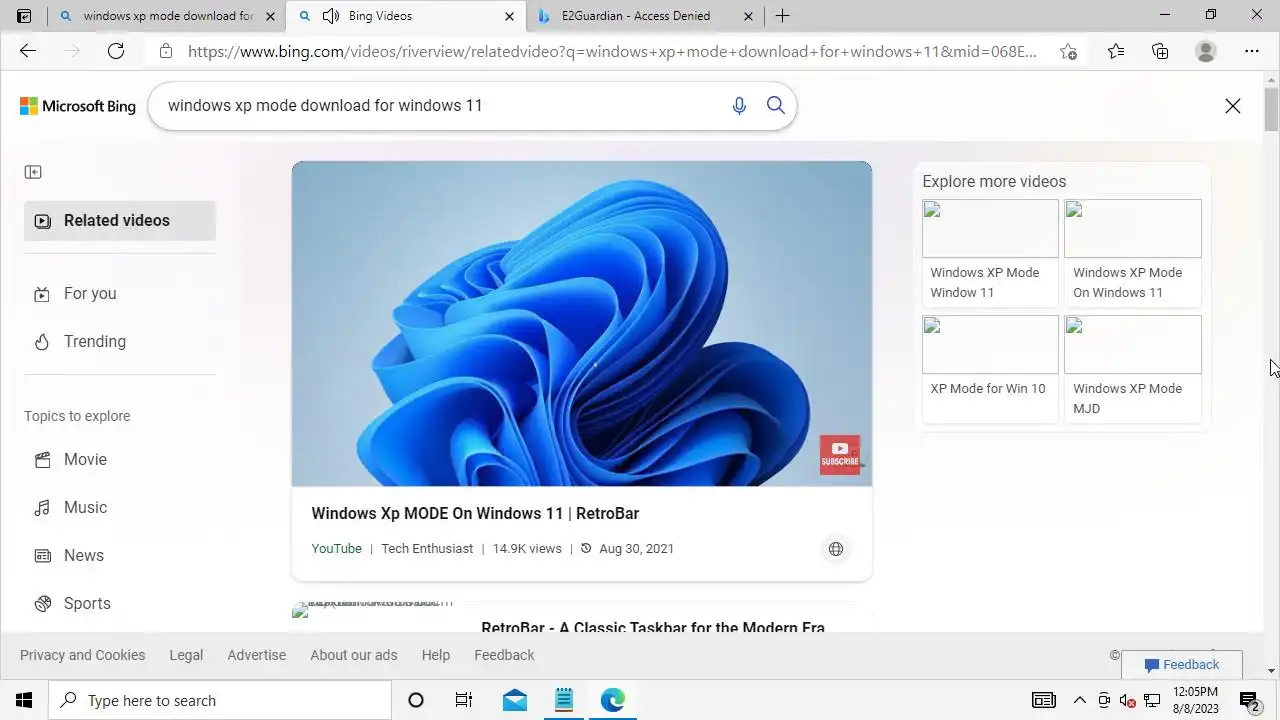Screen dimensions: 1280x720
Task: Select the Bing Videos tab
Action: 405,16
